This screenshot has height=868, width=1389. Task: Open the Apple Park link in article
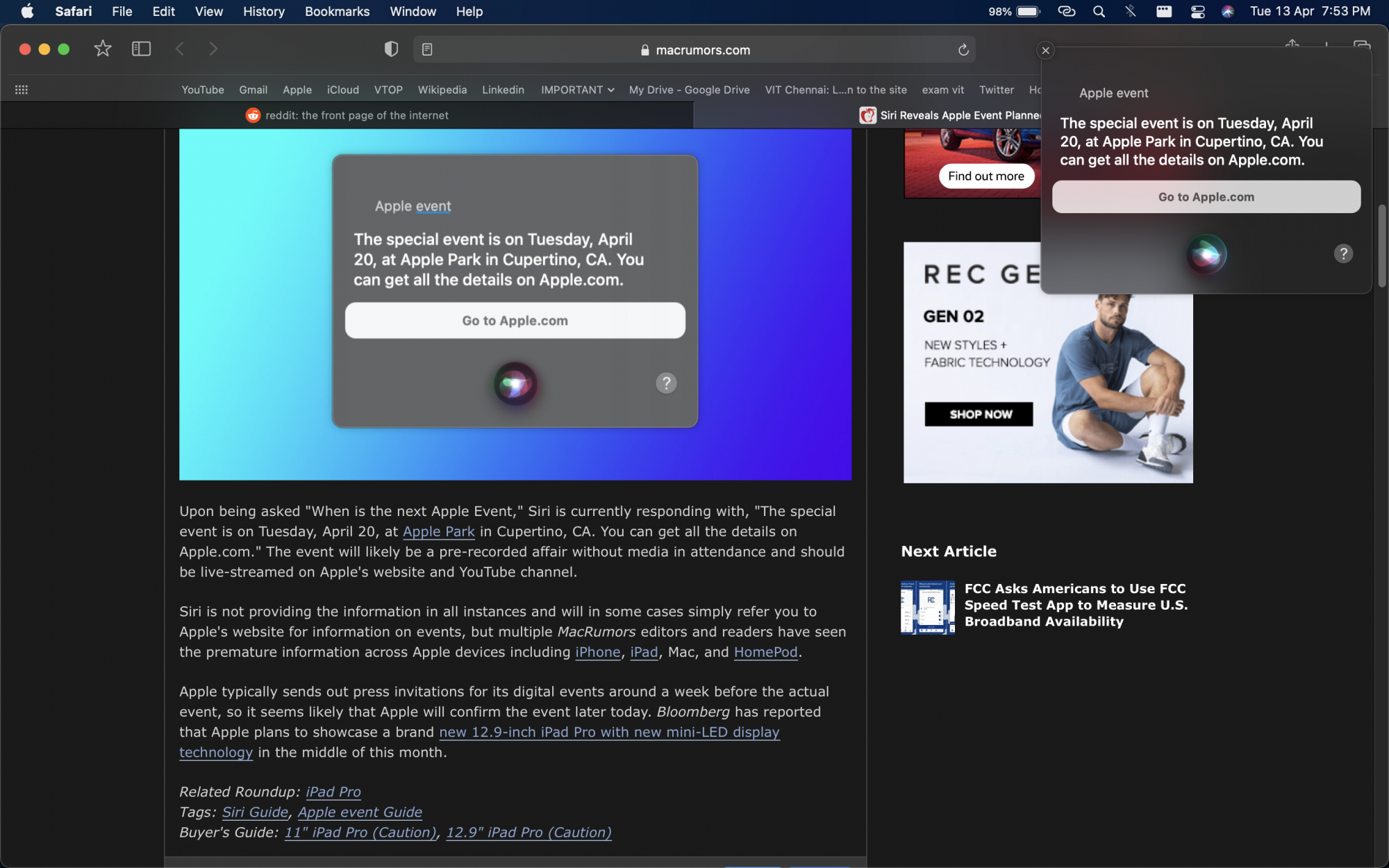(x=439, y=532)
